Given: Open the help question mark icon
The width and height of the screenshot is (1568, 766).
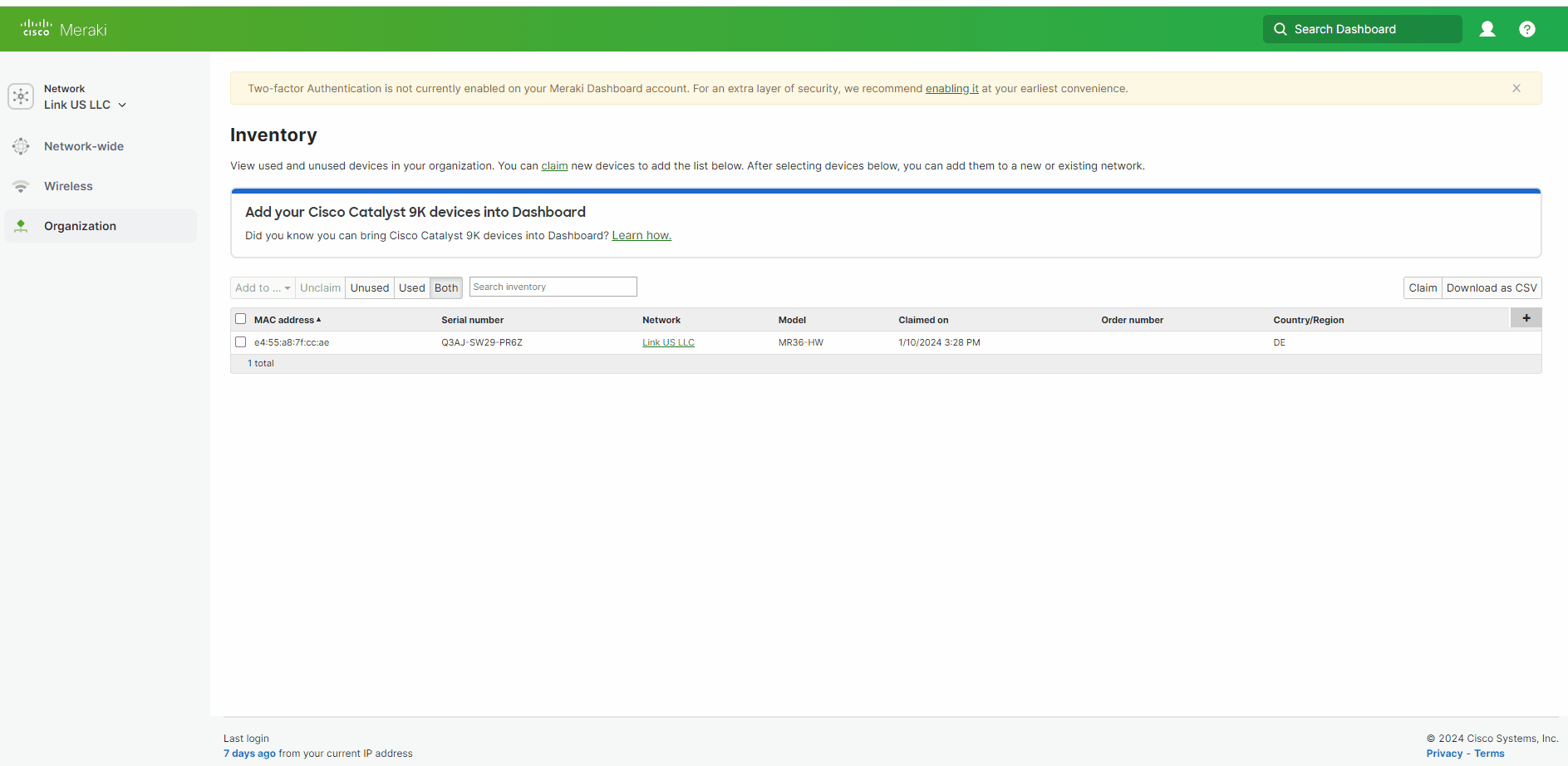Looking at the screenshot, I should click(1526, 29).
